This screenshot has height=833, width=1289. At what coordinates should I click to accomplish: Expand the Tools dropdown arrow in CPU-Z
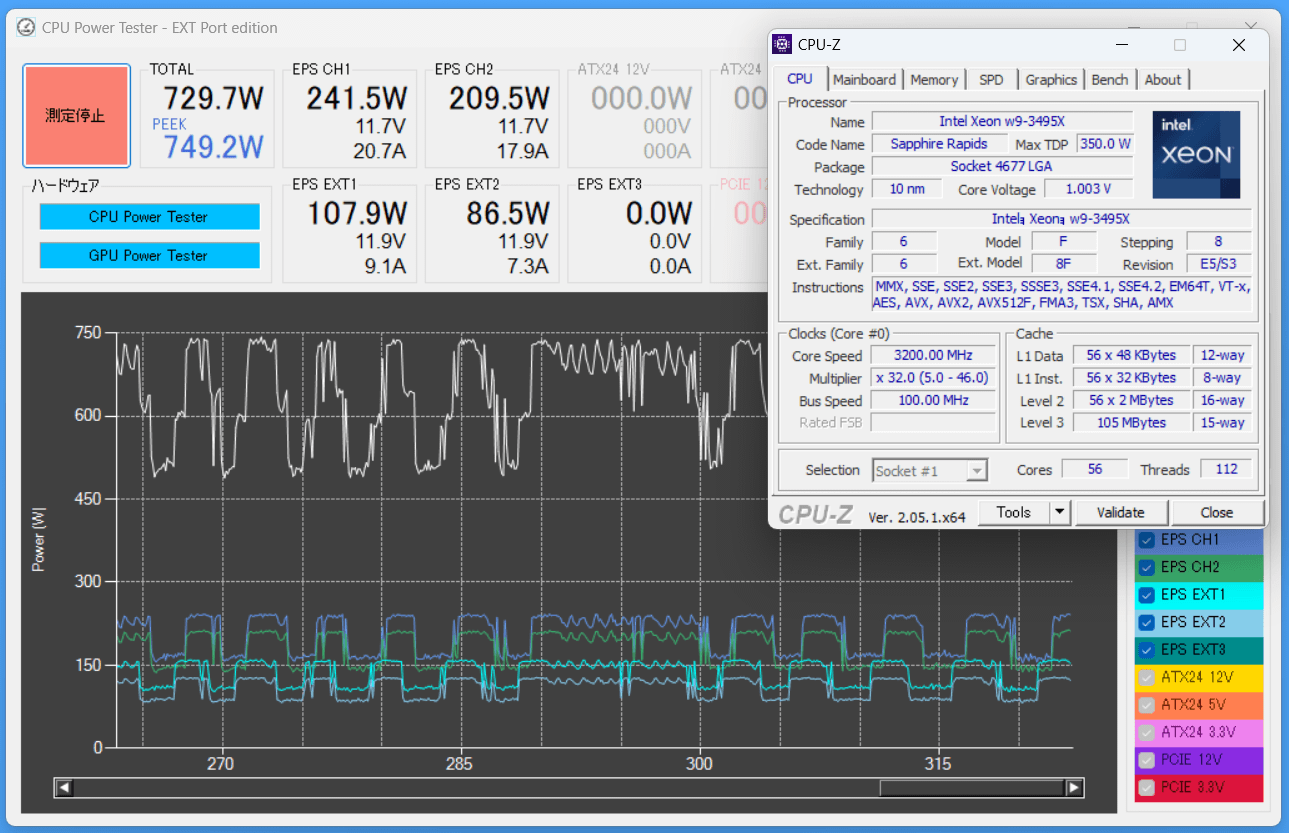click(x=1060, y=512)
